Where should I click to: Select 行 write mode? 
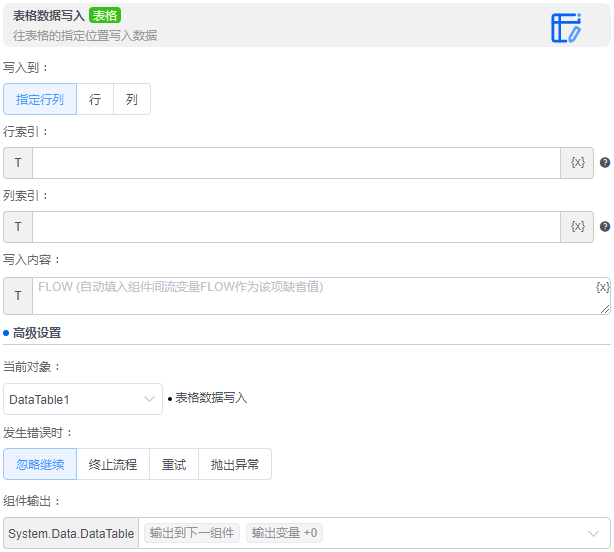point(95,99)
